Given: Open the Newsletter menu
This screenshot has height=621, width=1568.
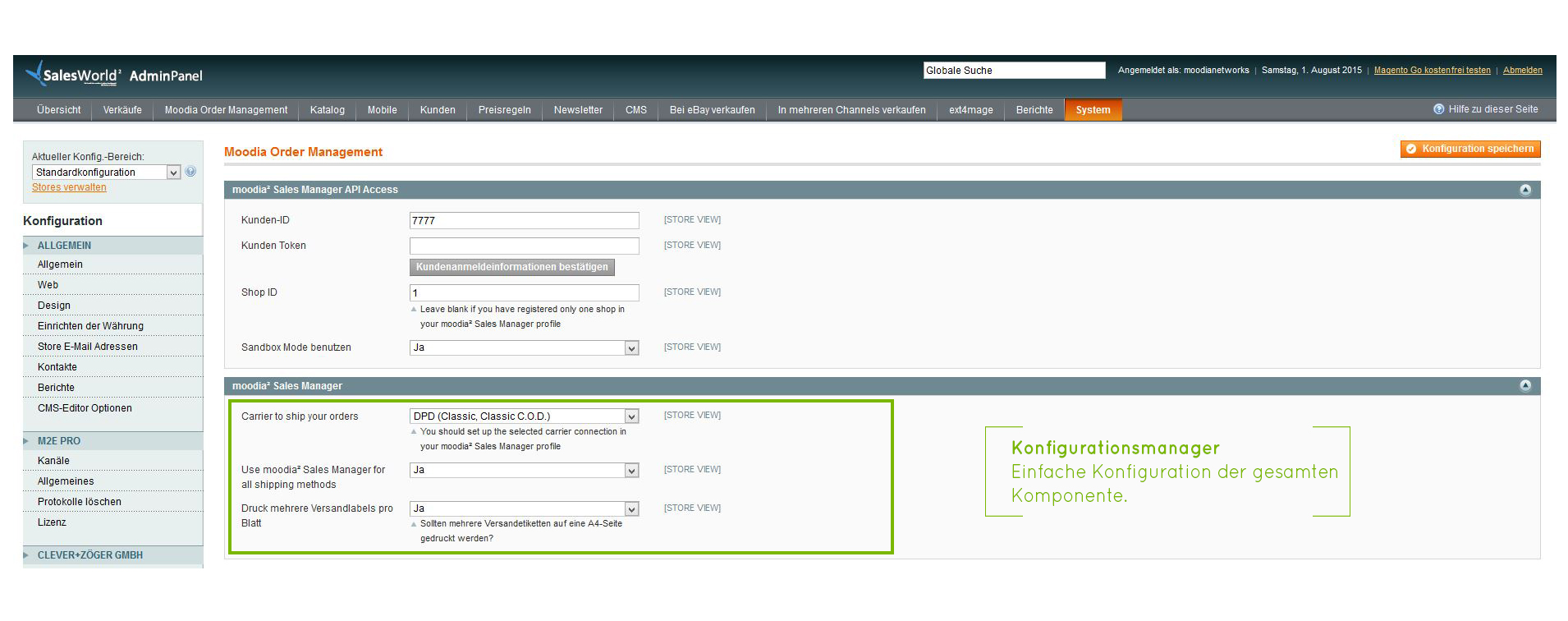Looking at the screenshot, I should click(578, 110).
